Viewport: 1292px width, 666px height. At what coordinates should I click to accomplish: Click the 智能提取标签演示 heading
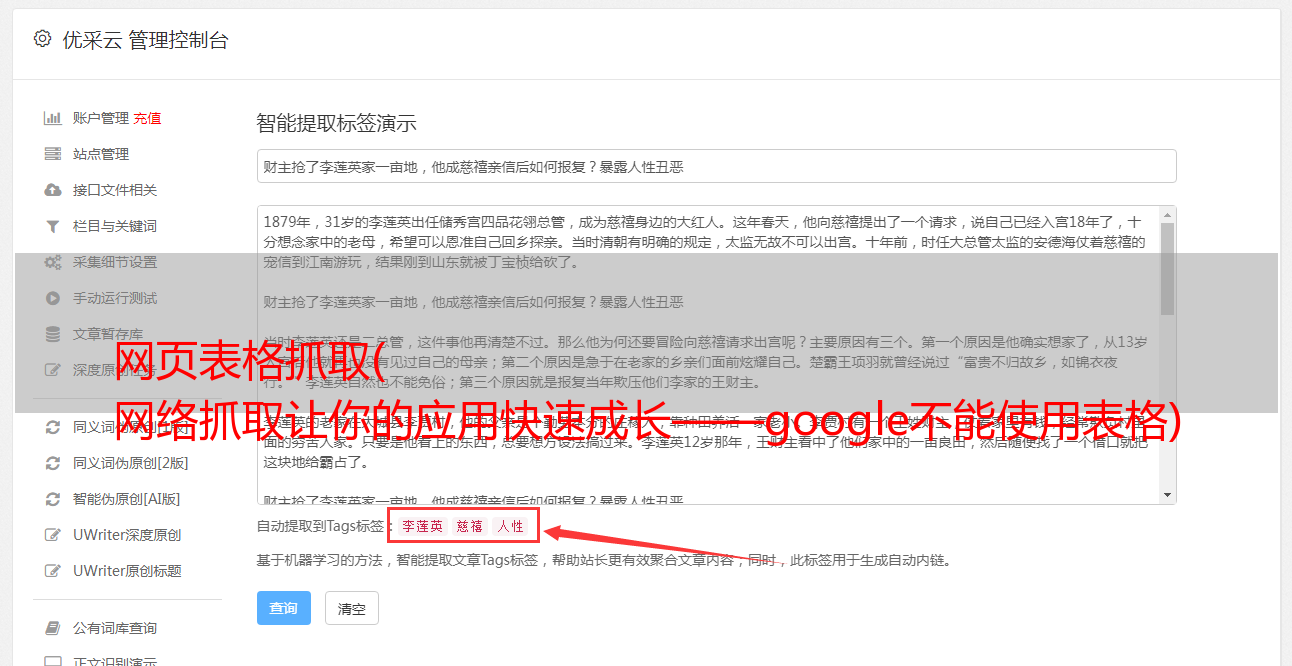(336, 124)
